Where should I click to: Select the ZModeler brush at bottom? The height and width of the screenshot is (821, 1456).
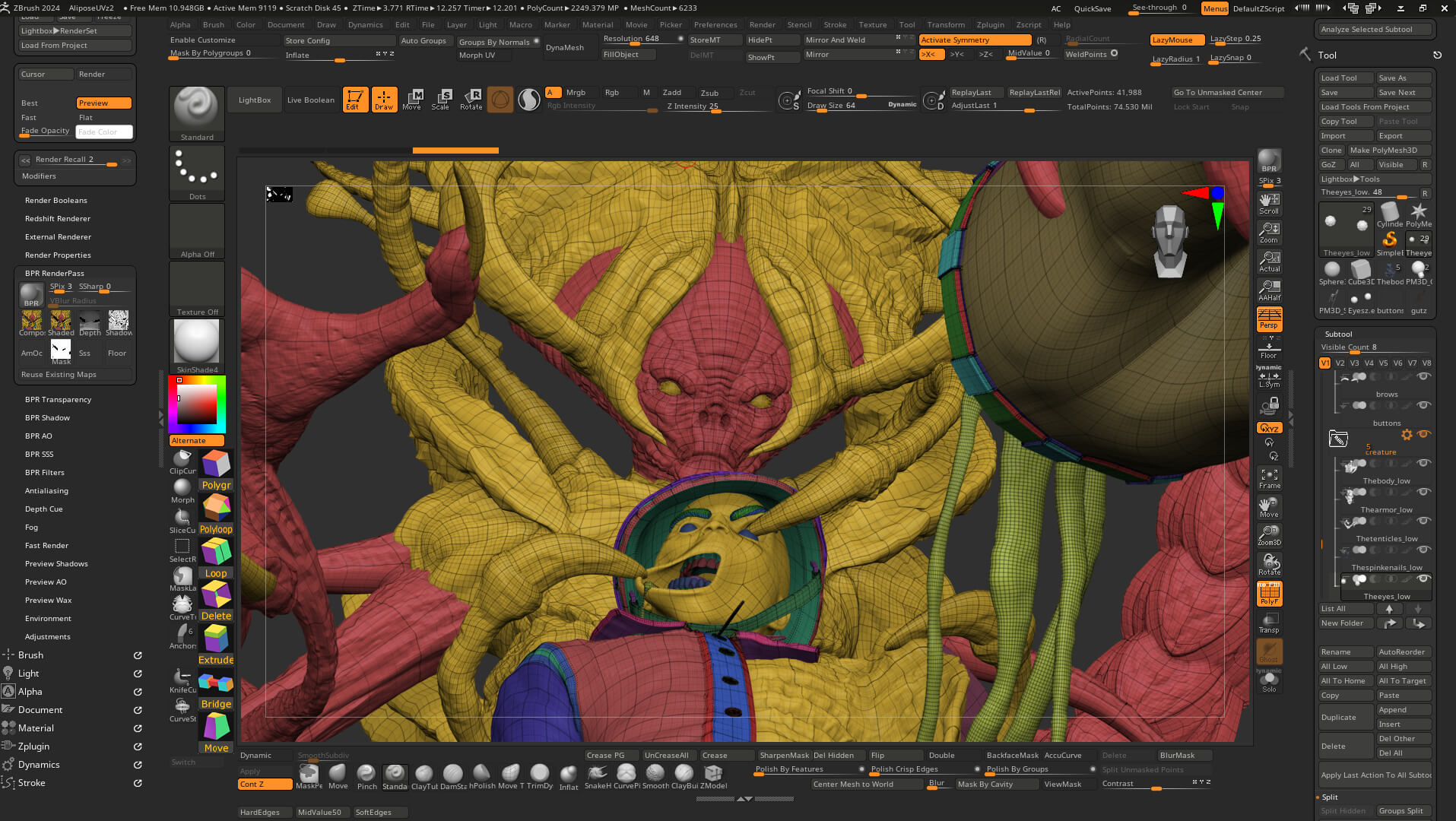tap(713, 777)
